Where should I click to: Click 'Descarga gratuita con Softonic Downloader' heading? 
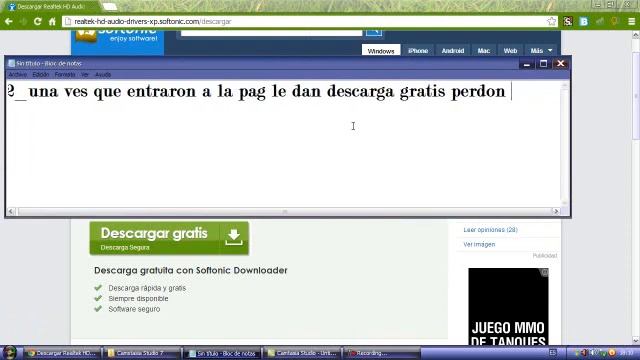pos(191,270)
